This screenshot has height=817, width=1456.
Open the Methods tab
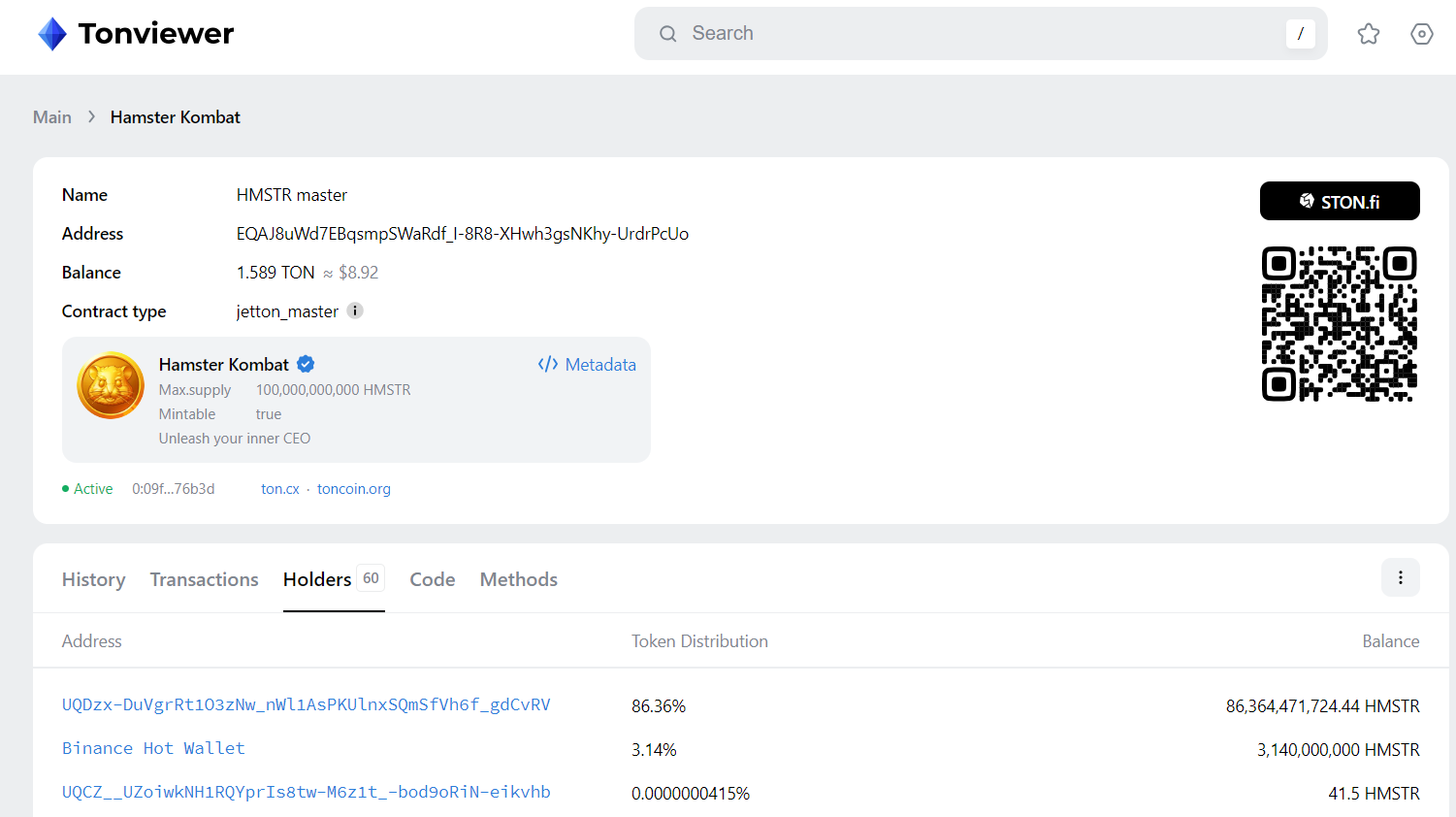pyautogui.click(x=519, y=579)
